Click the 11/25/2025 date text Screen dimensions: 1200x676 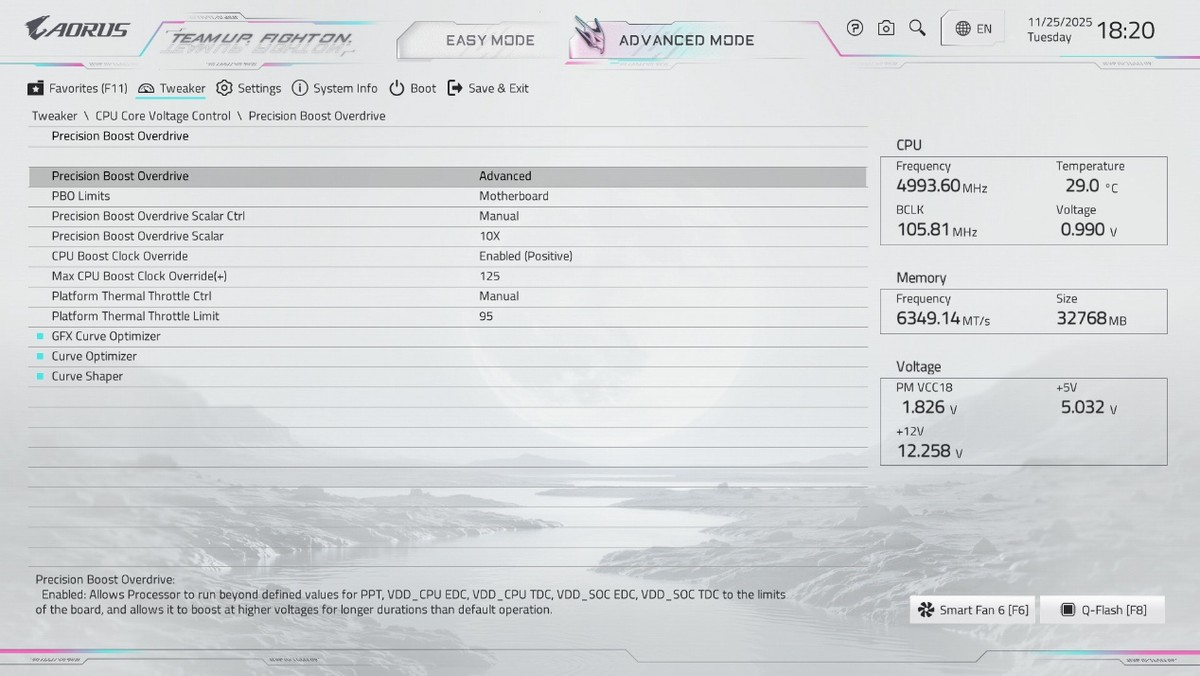tap(1060, 22)
